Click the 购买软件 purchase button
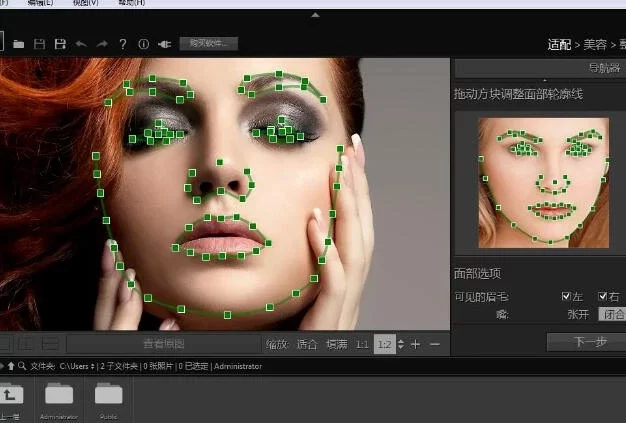Viewport: 626px width, 423px height. tap(209, 43)
